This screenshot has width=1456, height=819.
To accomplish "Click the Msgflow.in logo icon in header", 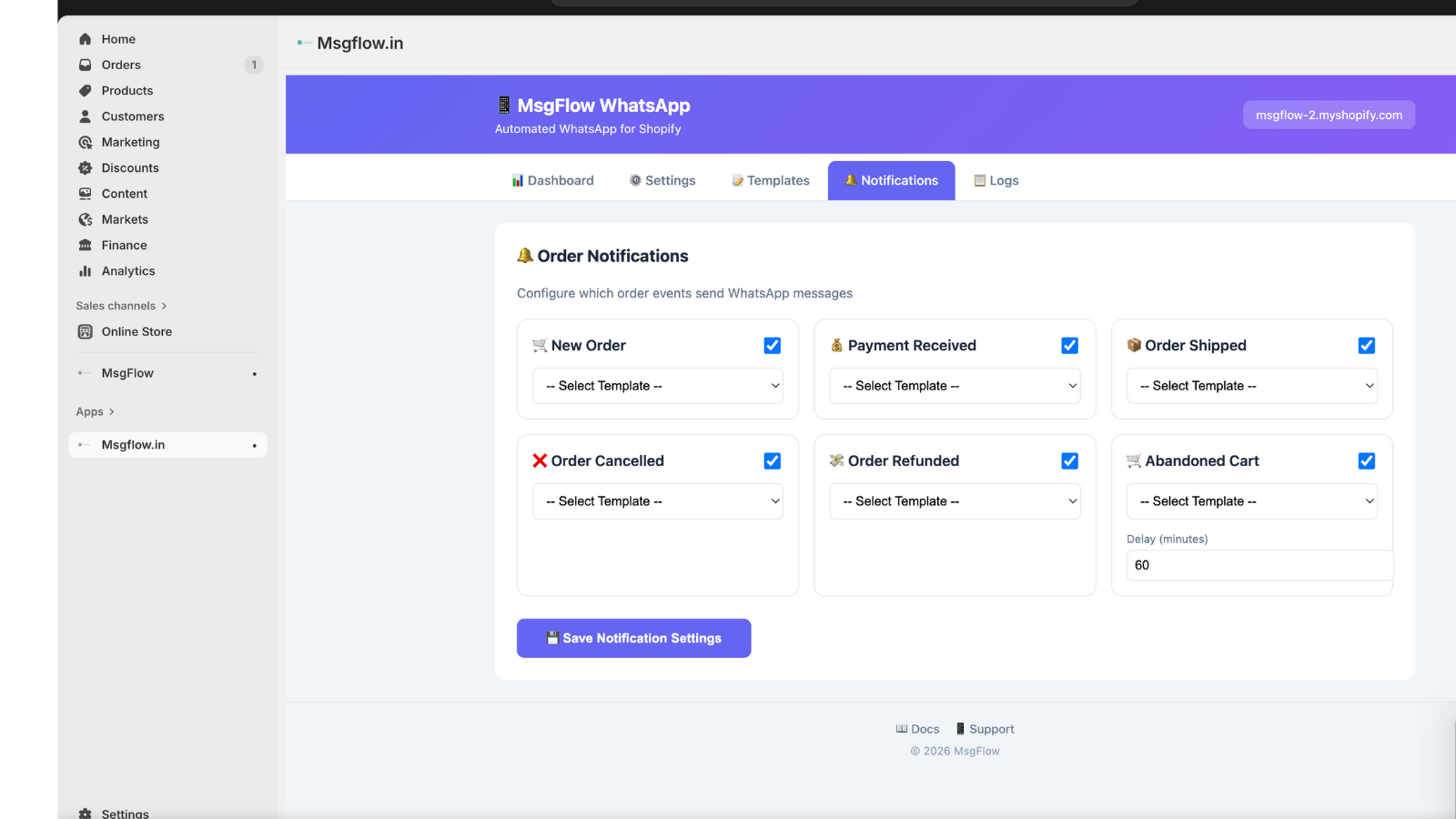I will point(304,43).
